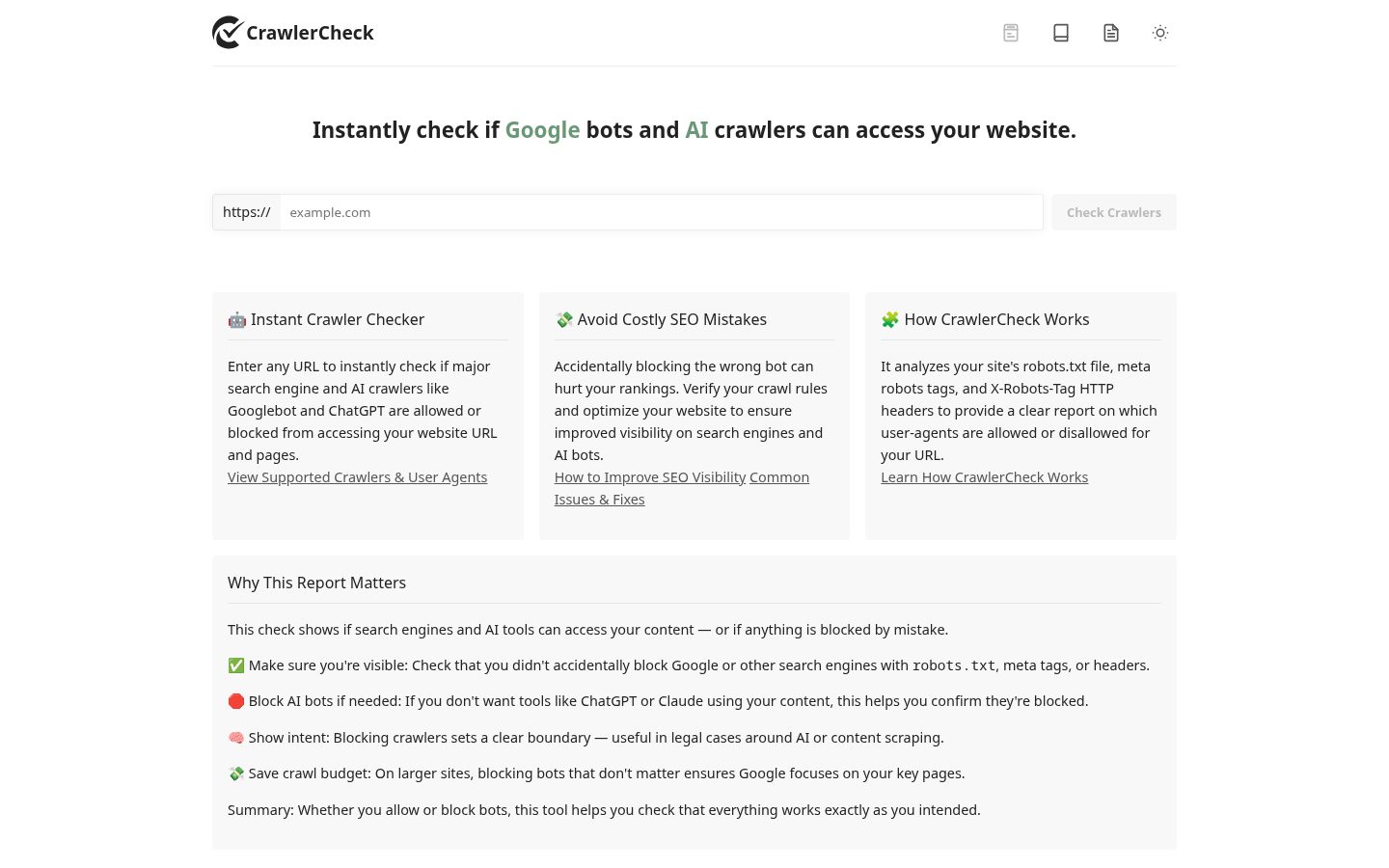Click the Check Crawlers button
This screenshot has width=1389, height=868.
(x=1114, y=212)
